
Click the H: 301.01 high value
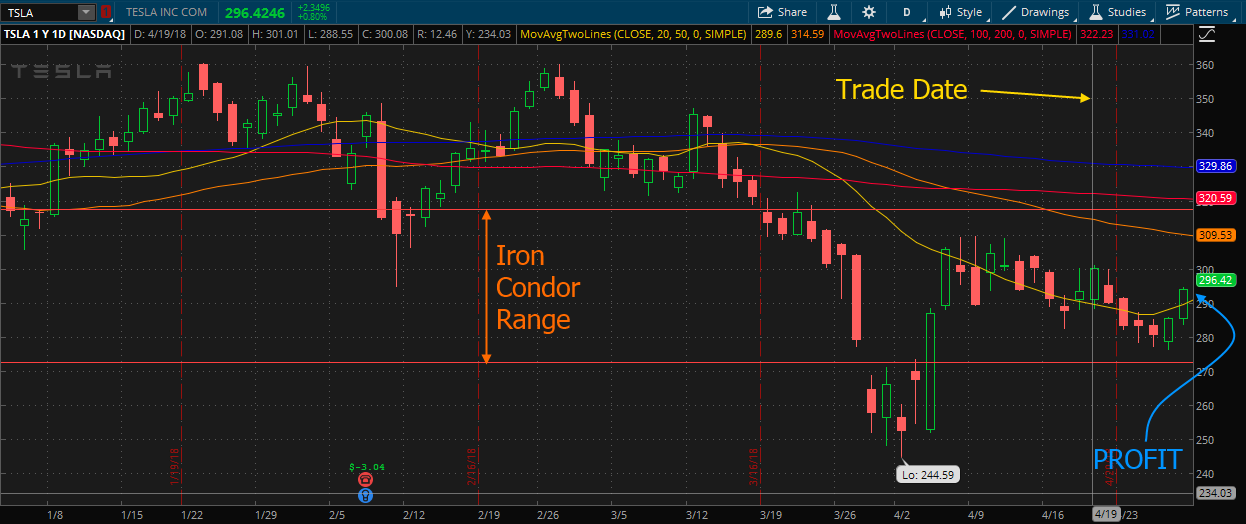274,34
